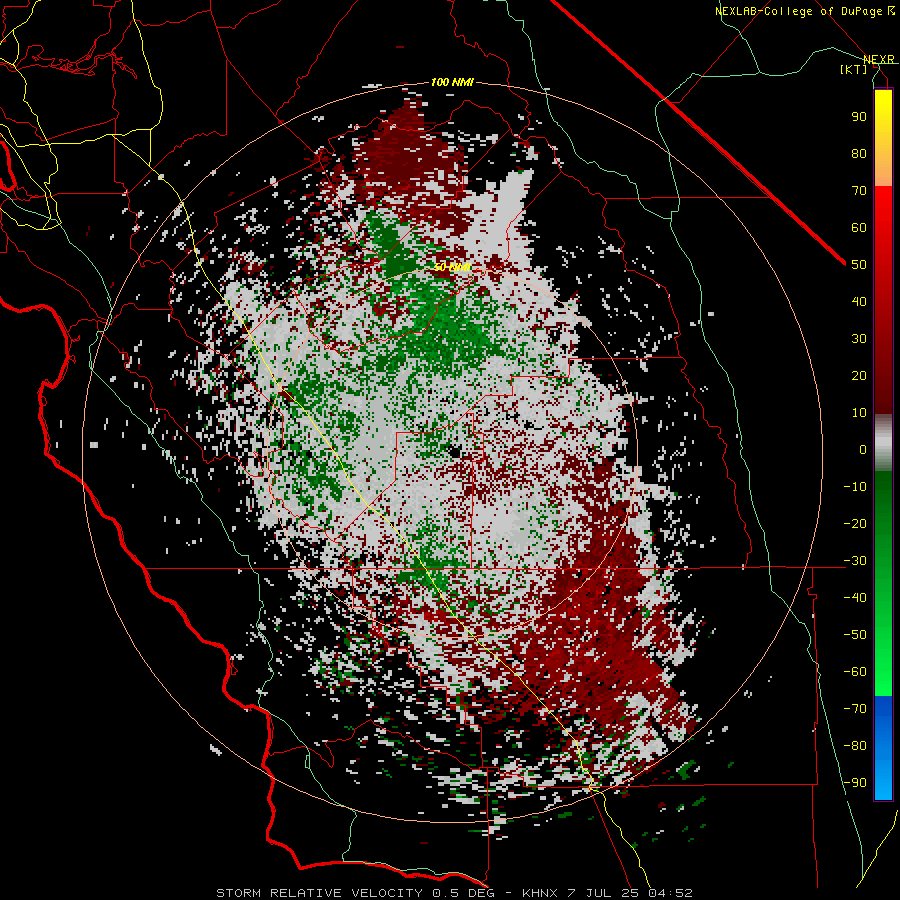The width and height of the screenshot is (900, 900).
Task: Click the 20 value on the velocity scale
Action: point(859,376)
